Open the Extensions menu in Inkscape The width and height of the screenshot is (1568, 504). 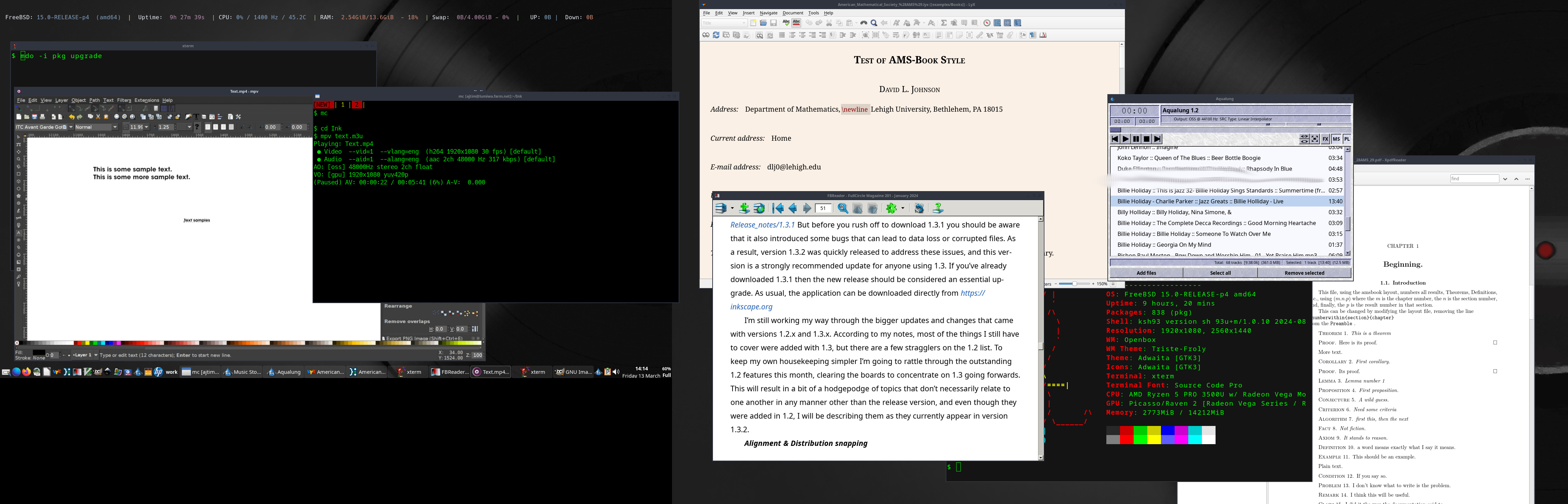tap(146, 100)
